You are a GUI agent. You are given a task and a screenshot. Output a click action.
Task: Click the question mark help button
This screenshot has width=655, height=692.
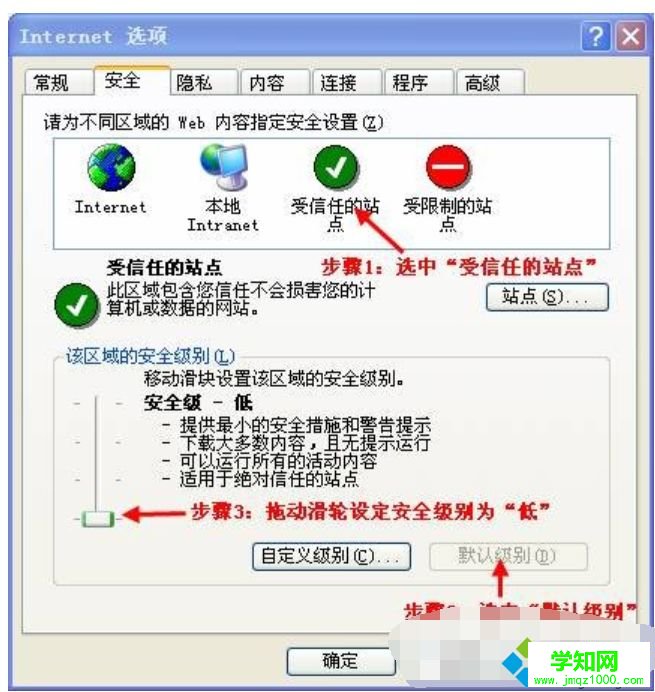pyautogui.click(x=596, y=37)
